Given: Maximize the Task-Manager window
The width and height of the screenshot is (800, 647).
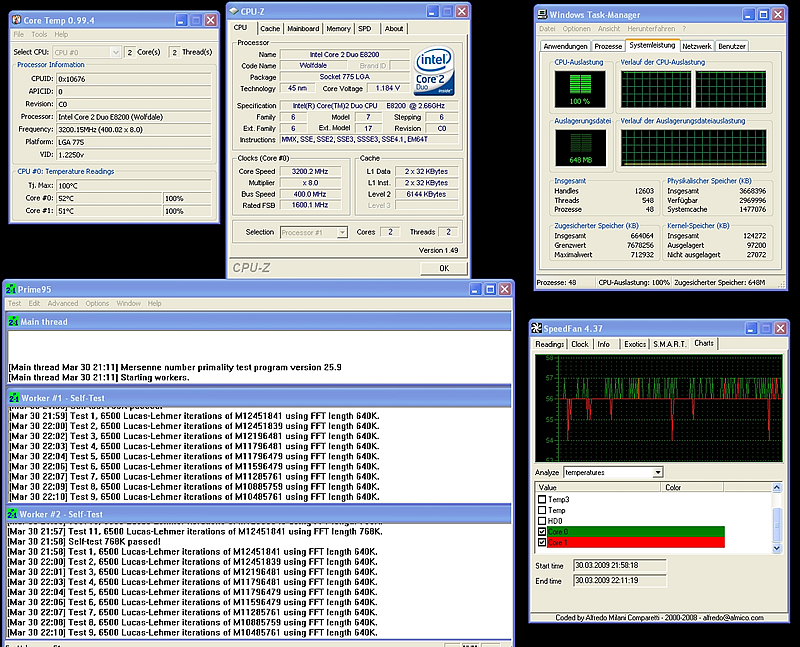Looking at the screenshot, I should coord(763,14).
